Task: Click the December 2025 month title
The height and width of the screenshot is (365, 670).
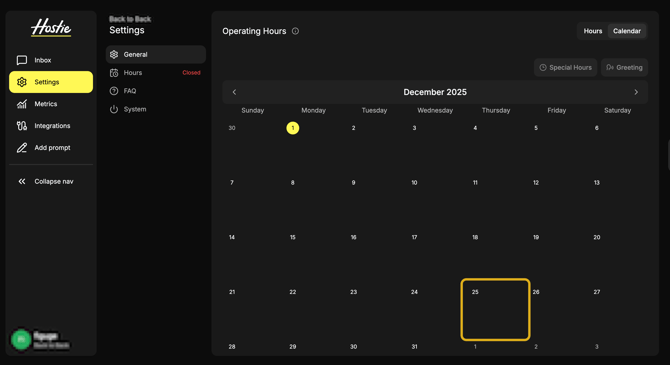Action: [435, 92]
